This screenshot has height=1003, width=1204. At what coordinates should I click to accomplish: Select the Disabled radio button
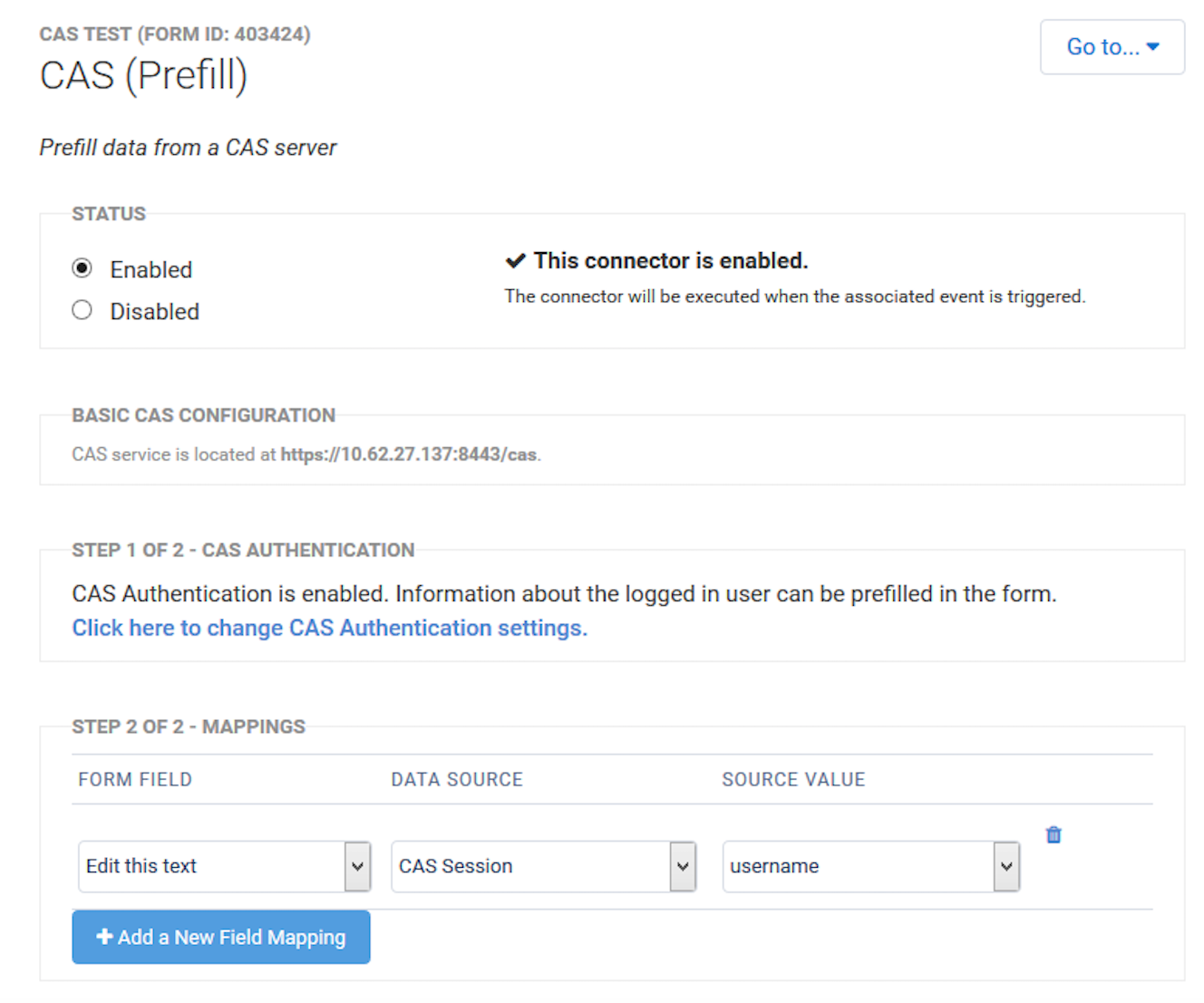pos(83,310)
